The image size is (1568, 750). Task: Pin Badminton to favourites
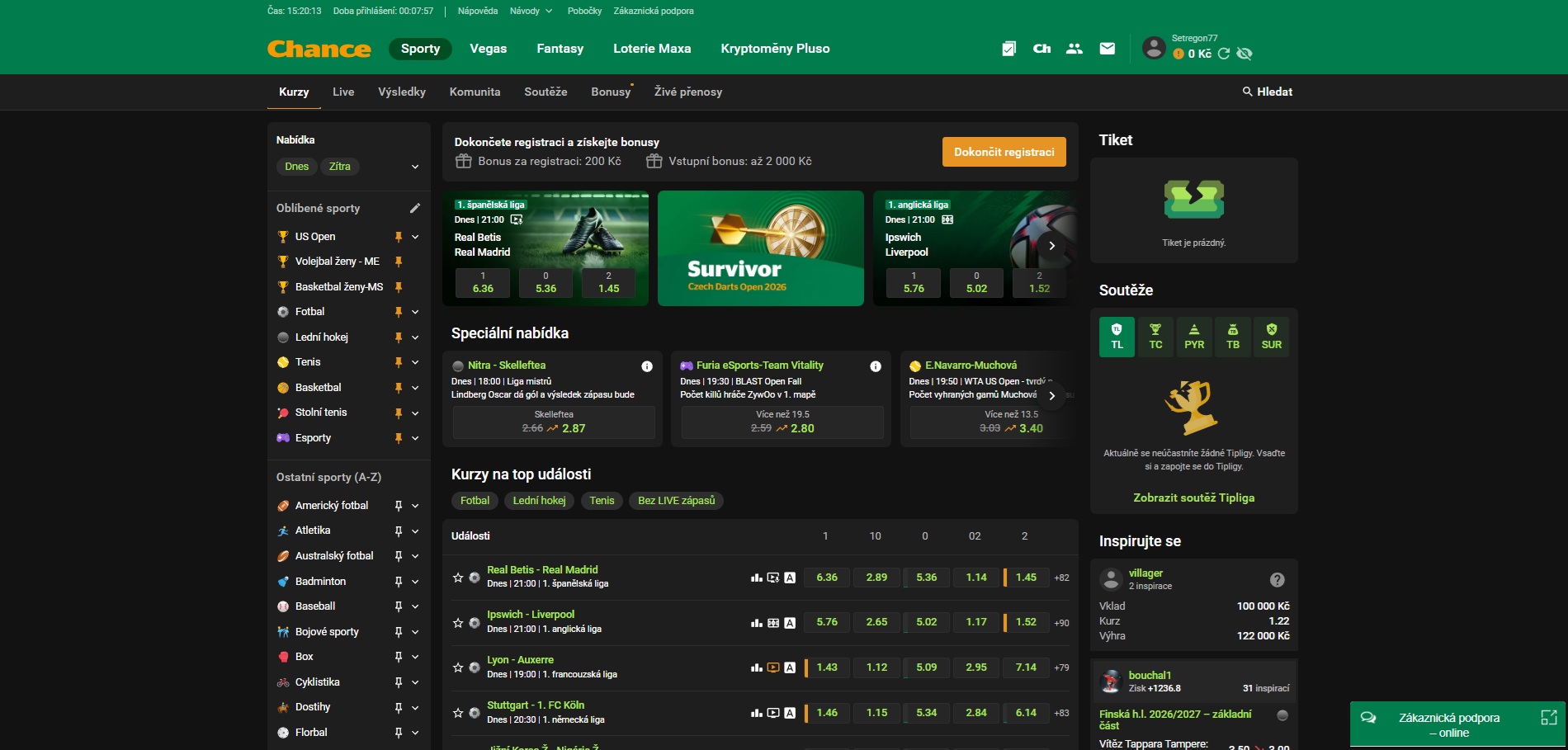tap(399, 582)
